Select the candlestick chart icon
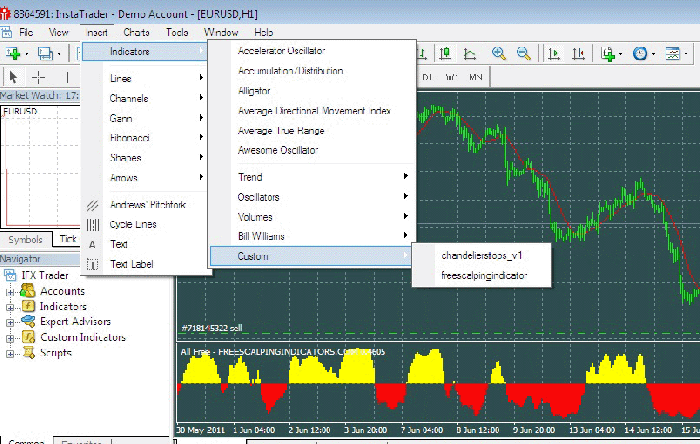The height and width of the screenshot is (444, 700). [x=447, y=53]
